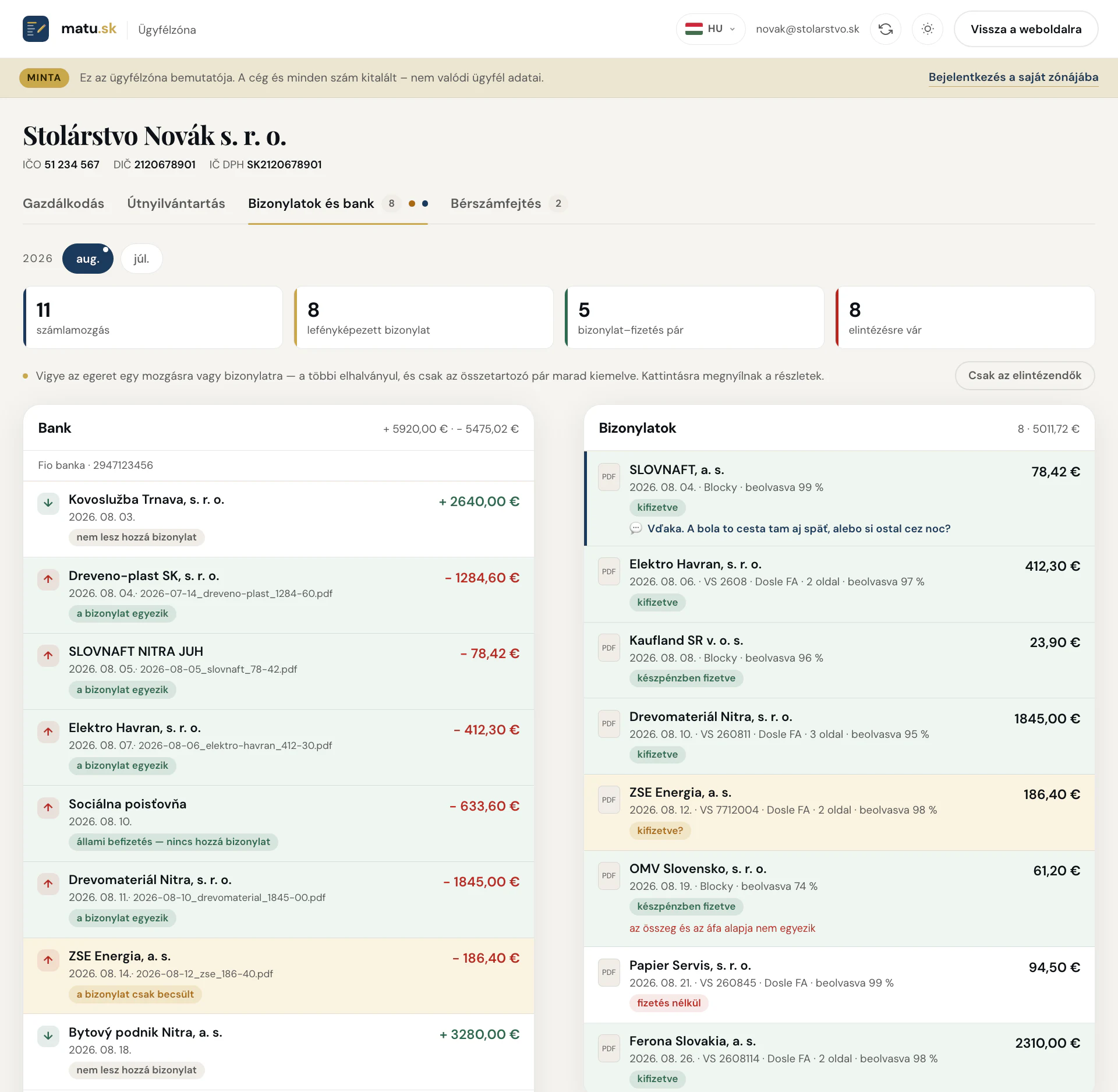1118x1092 pixels.
Task: Click the 2026-08-12_zse_186-40.pdf file name
Action: pos(204,974)
